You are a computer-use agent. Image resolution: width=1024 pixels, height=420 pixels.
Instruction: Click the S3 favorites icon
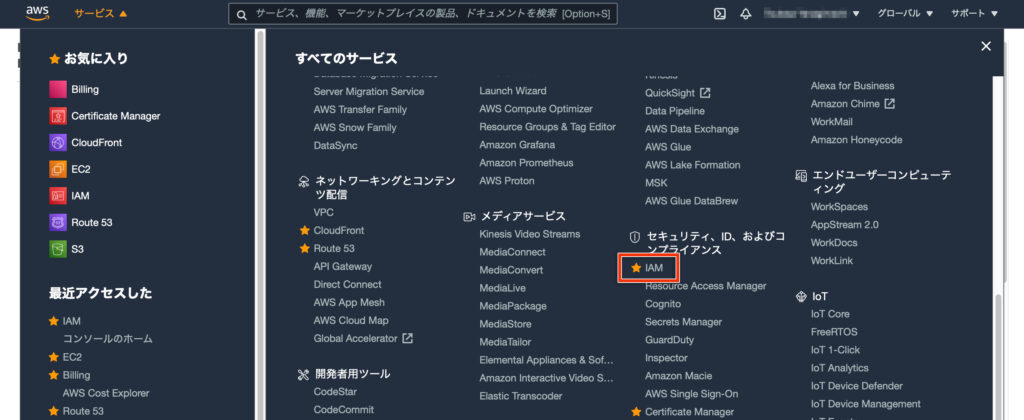pyautogui.click(x=58, y=249)
